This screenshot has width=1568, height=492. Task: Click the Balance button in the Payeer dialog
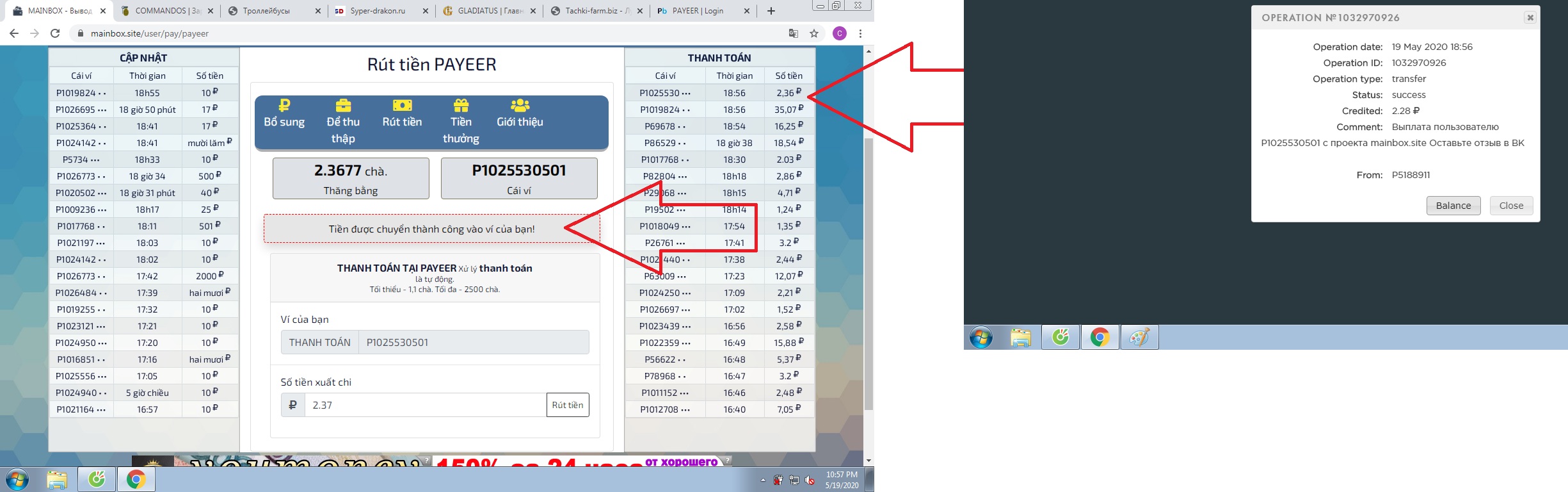[1453, 206]
